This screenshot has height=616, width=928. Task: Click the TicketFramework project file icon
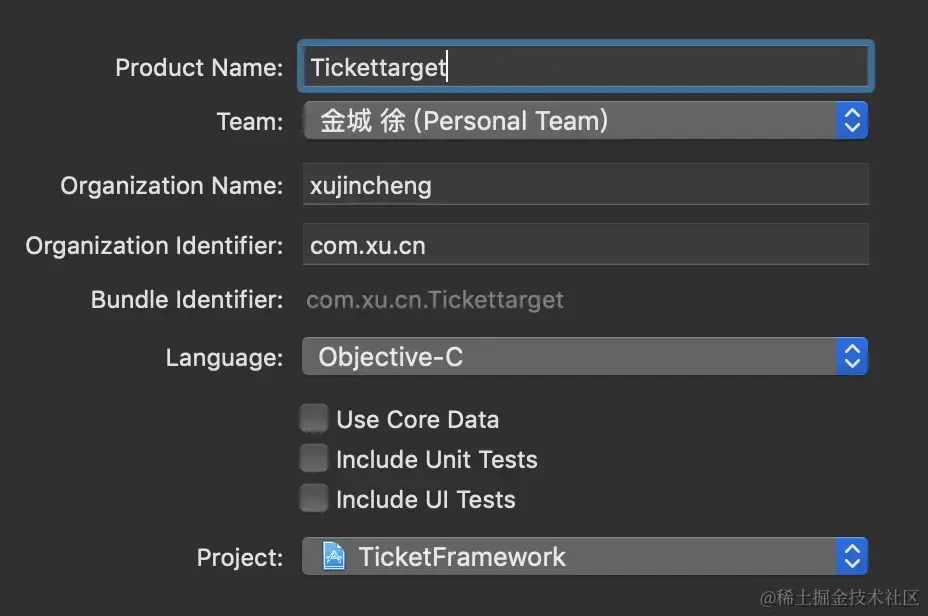pos(334,556)
